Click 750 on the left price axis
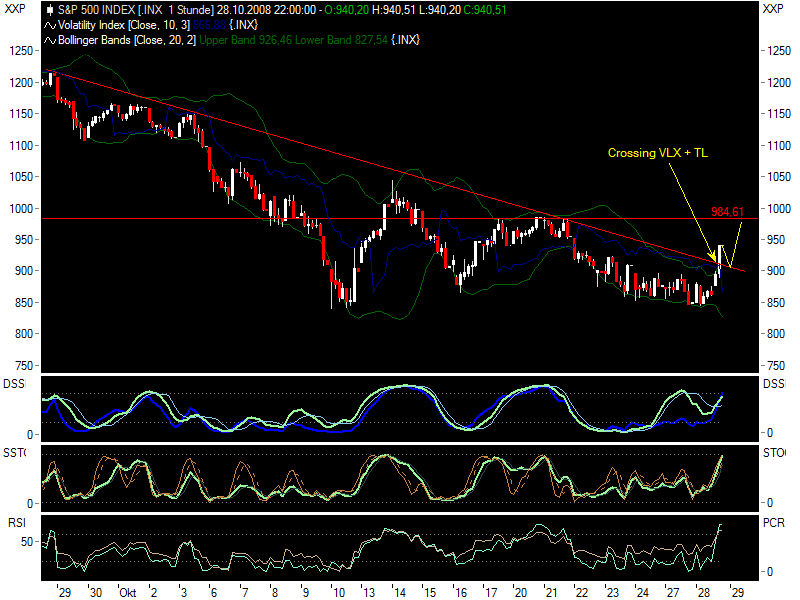Screen dimensions: 800x600 coord(24,366)
